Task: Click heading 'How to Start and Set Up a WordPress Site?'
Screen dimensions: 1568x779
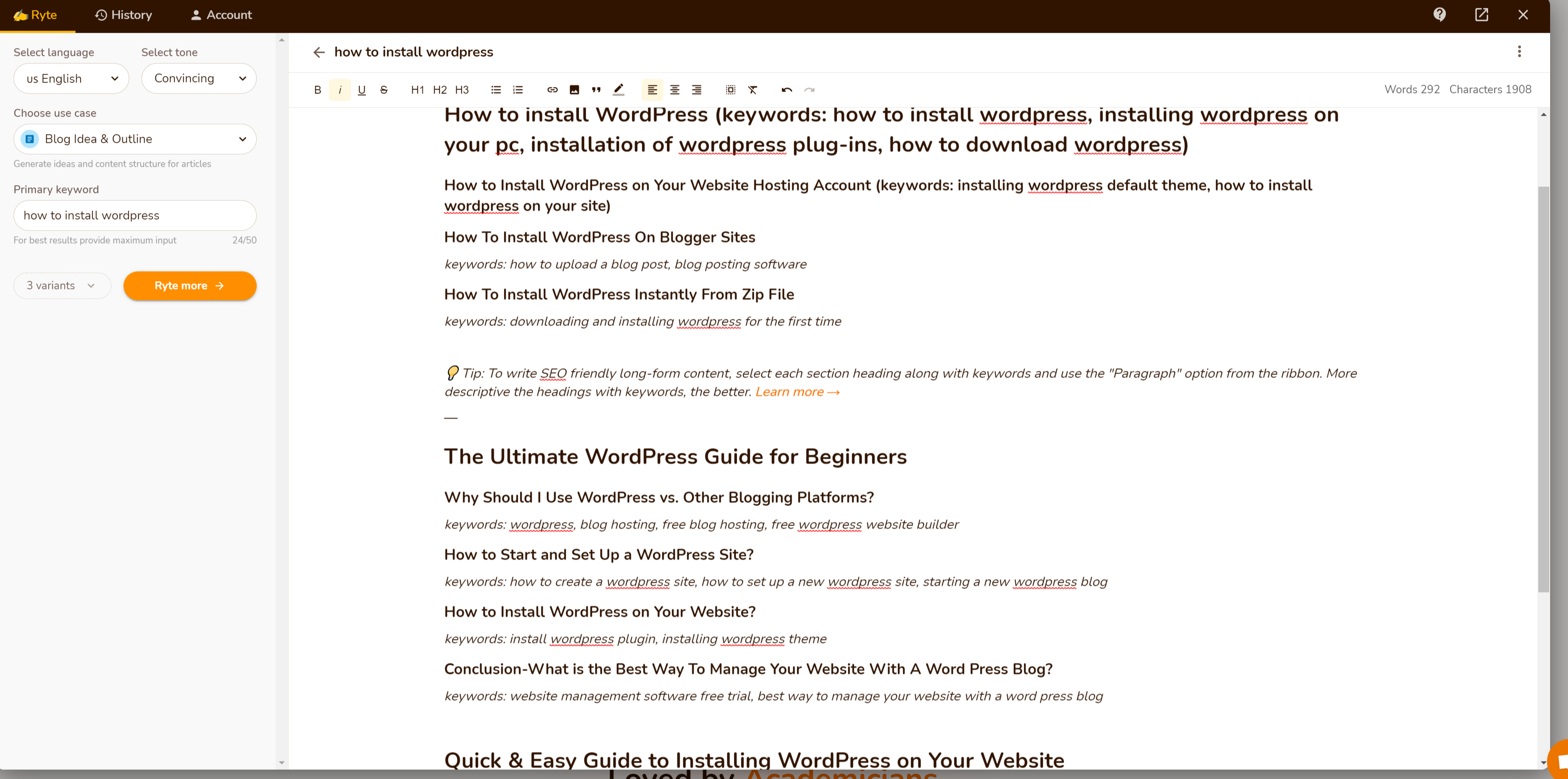Action: pyautogui.click(x=599, y=555)
